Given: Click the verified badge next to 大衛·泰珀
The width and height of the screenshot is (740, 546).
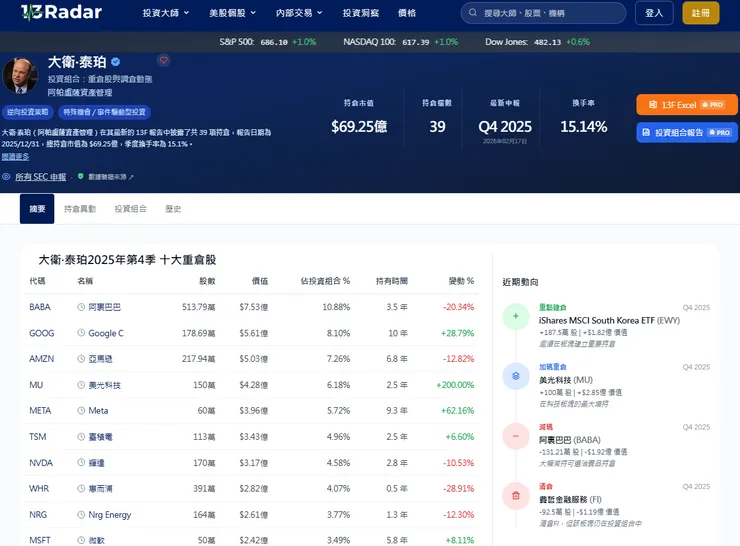Looking at the screenshot, I should click(x=116, y=62).
